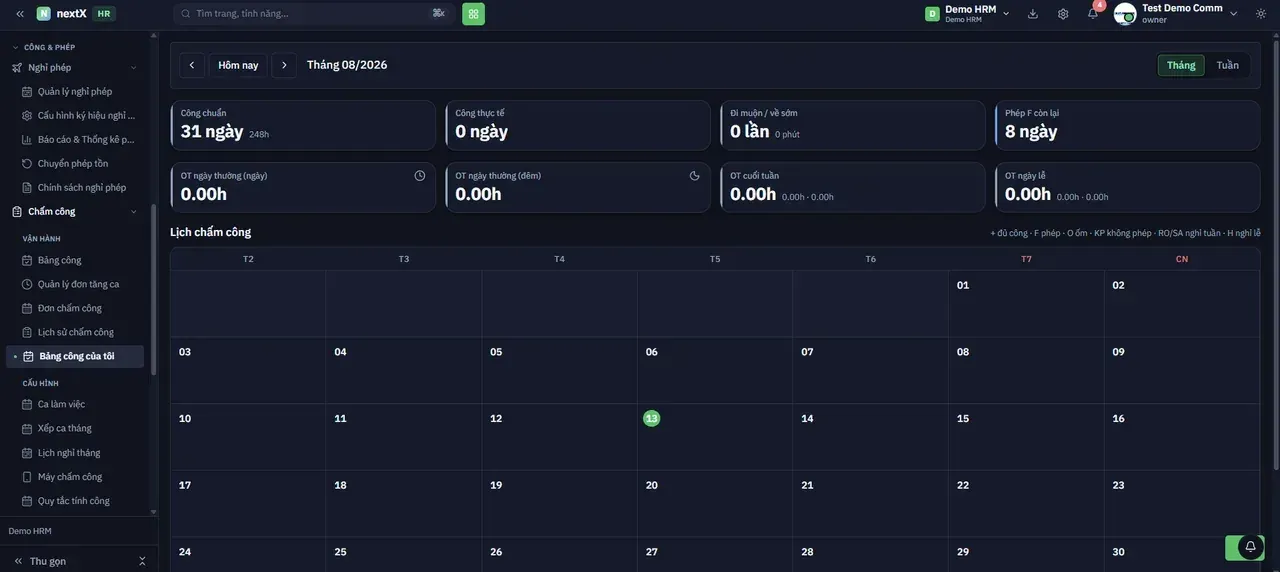Click the Hôm nay button

click(238, 65)
